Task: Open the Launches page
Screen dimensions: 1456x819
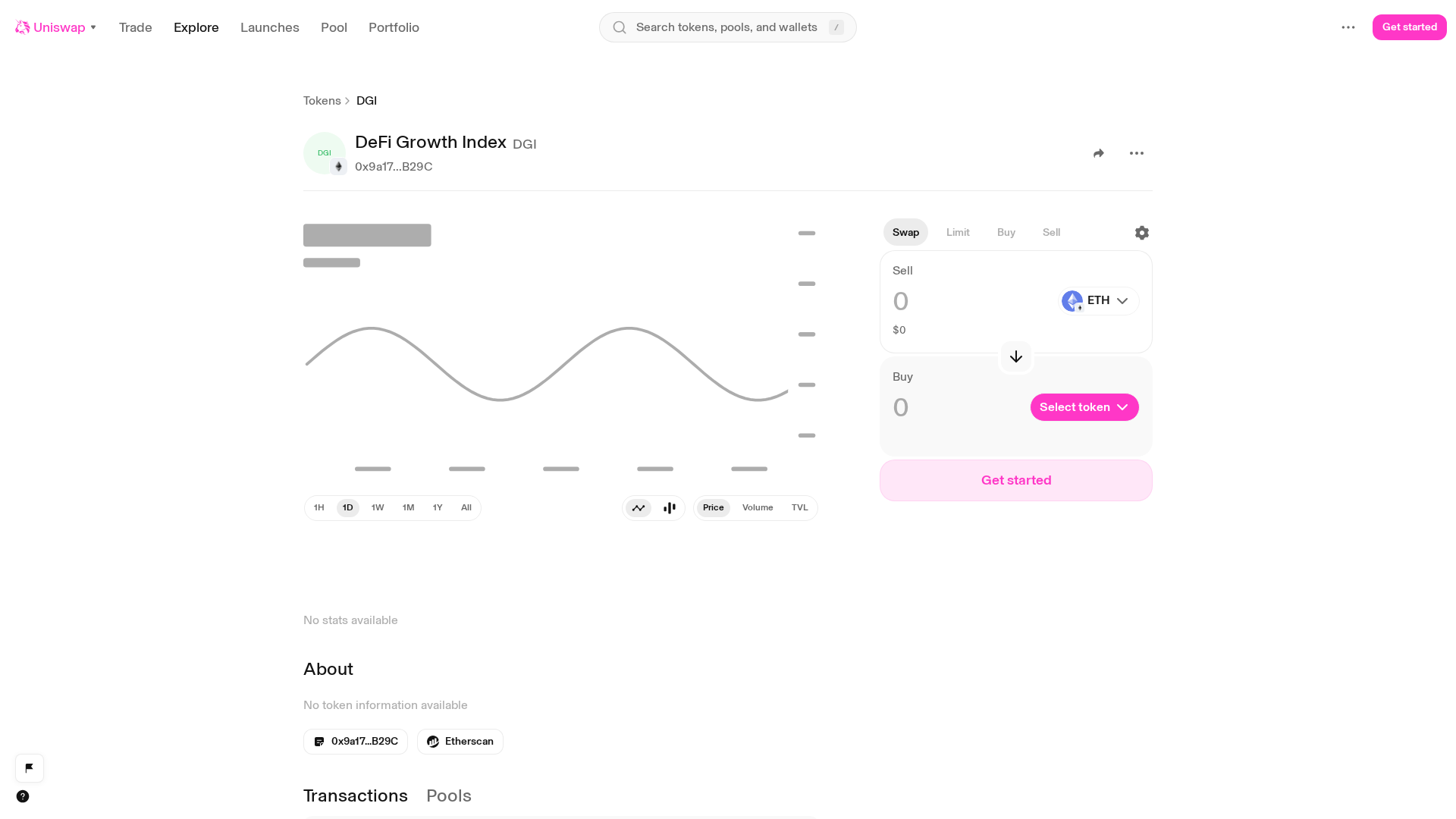Action: click(270, 27)
